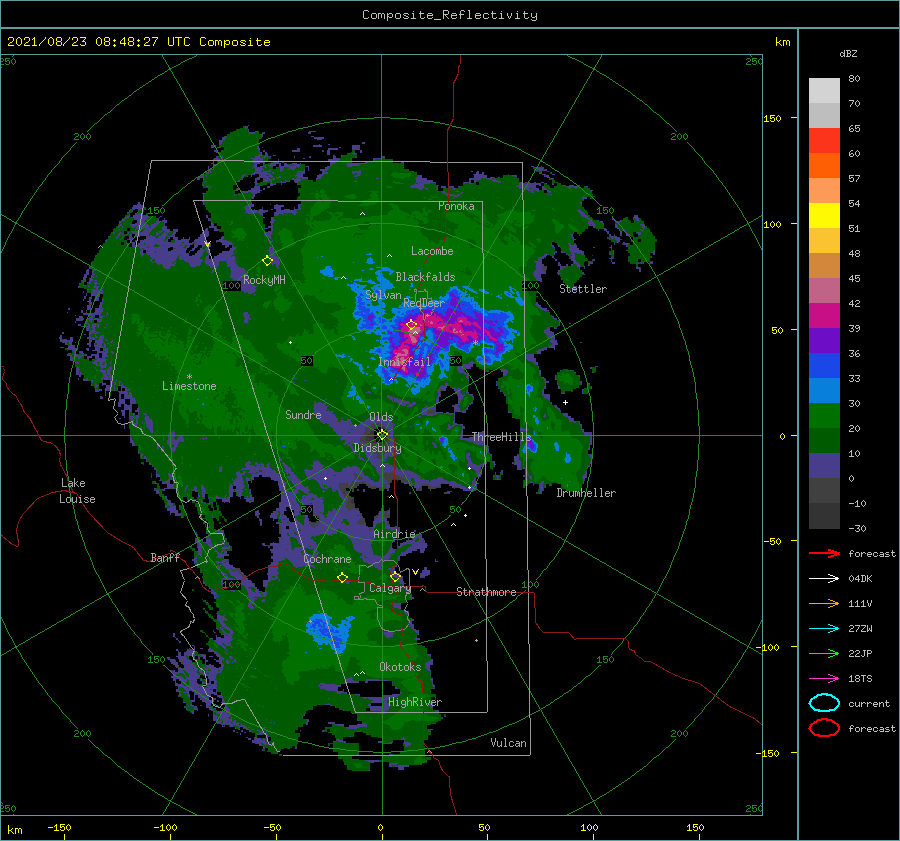Select the light blue 30-33 dBZ swatch

click(824, 390)
